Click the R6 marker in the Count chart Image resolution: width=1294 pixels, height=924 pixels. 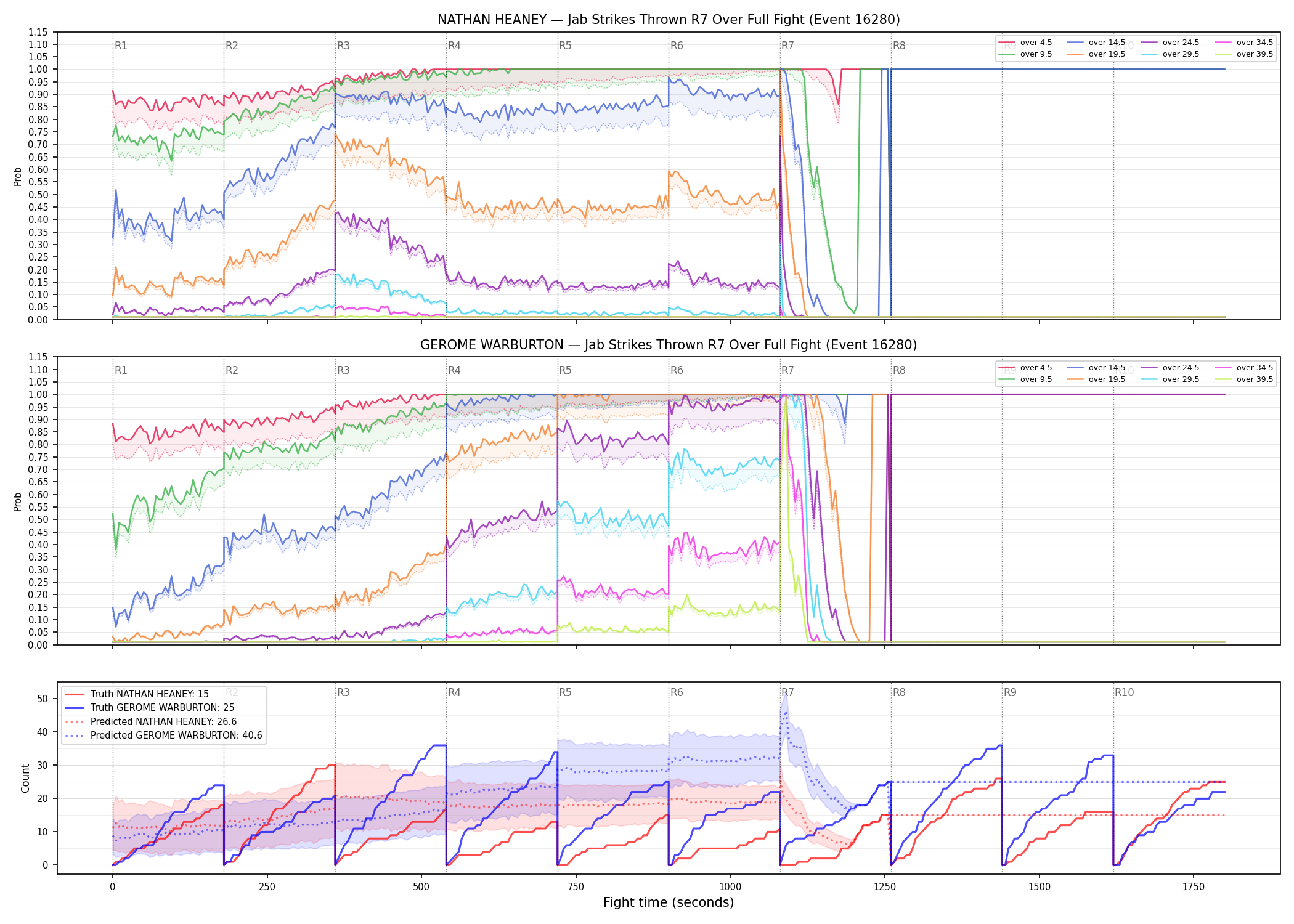[x=677, y=692]
